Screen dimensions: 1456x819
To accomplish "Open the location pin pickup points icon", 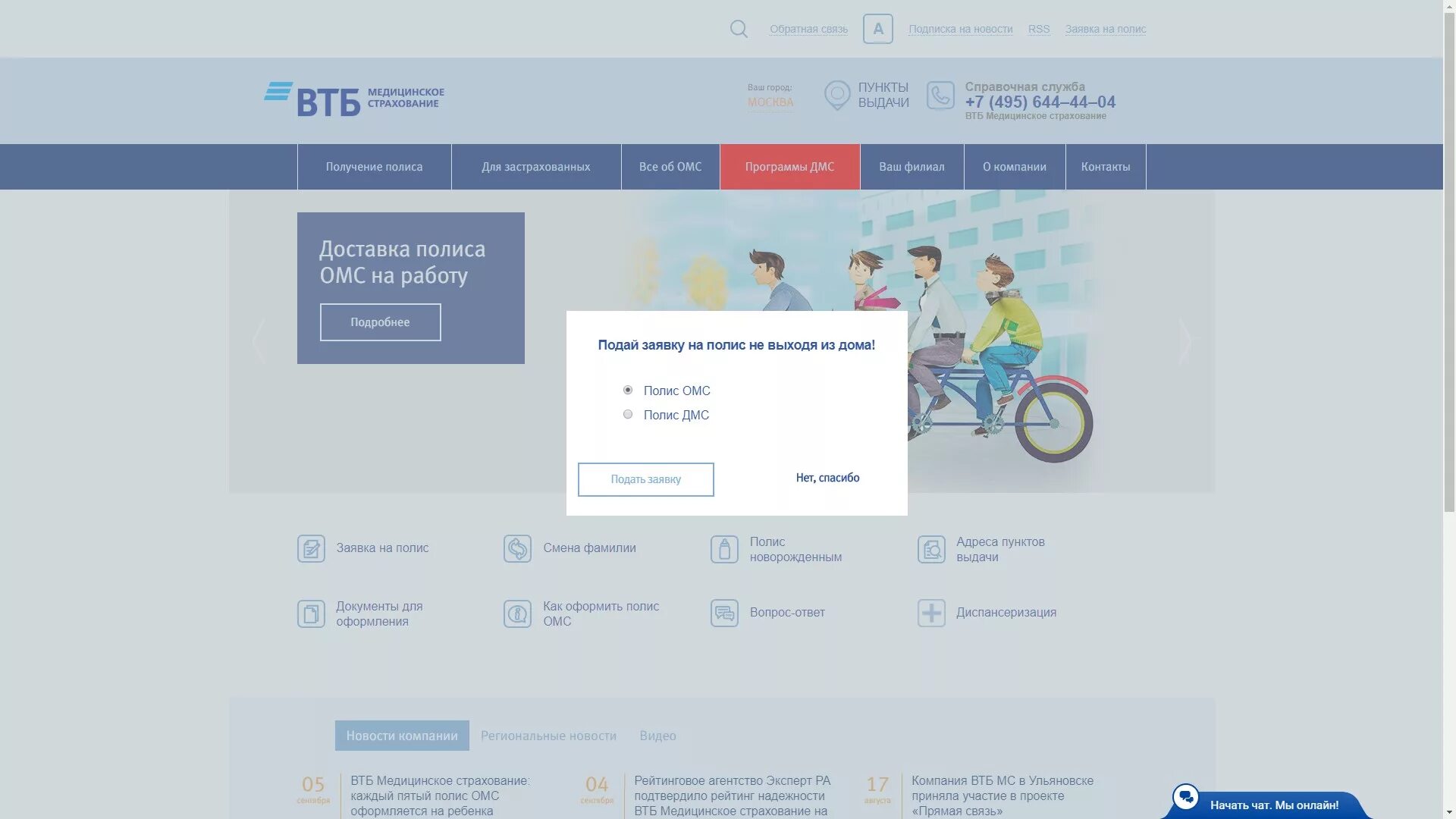I will tap(837, 96).
